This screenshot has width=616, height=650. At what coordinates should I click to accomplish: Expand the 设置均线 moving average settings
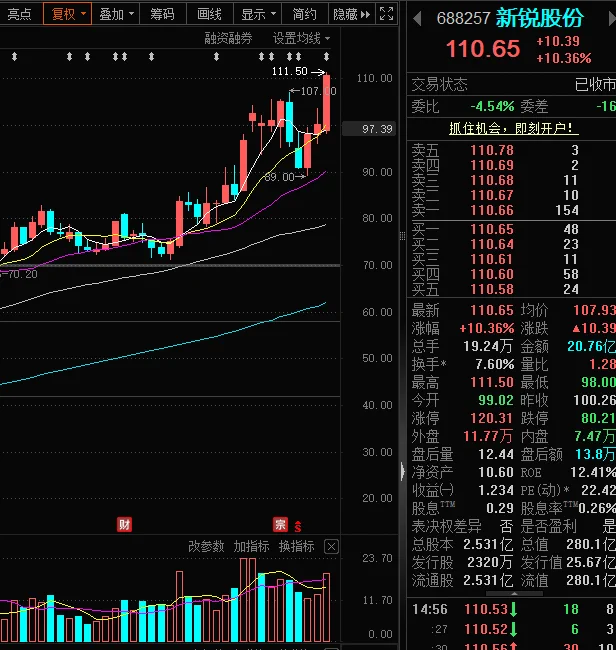pos(301,39)
